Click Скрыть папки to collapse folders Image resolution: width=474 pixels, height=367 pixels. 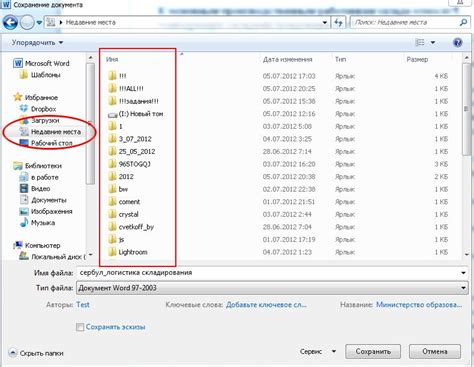[x=36, y=353]
